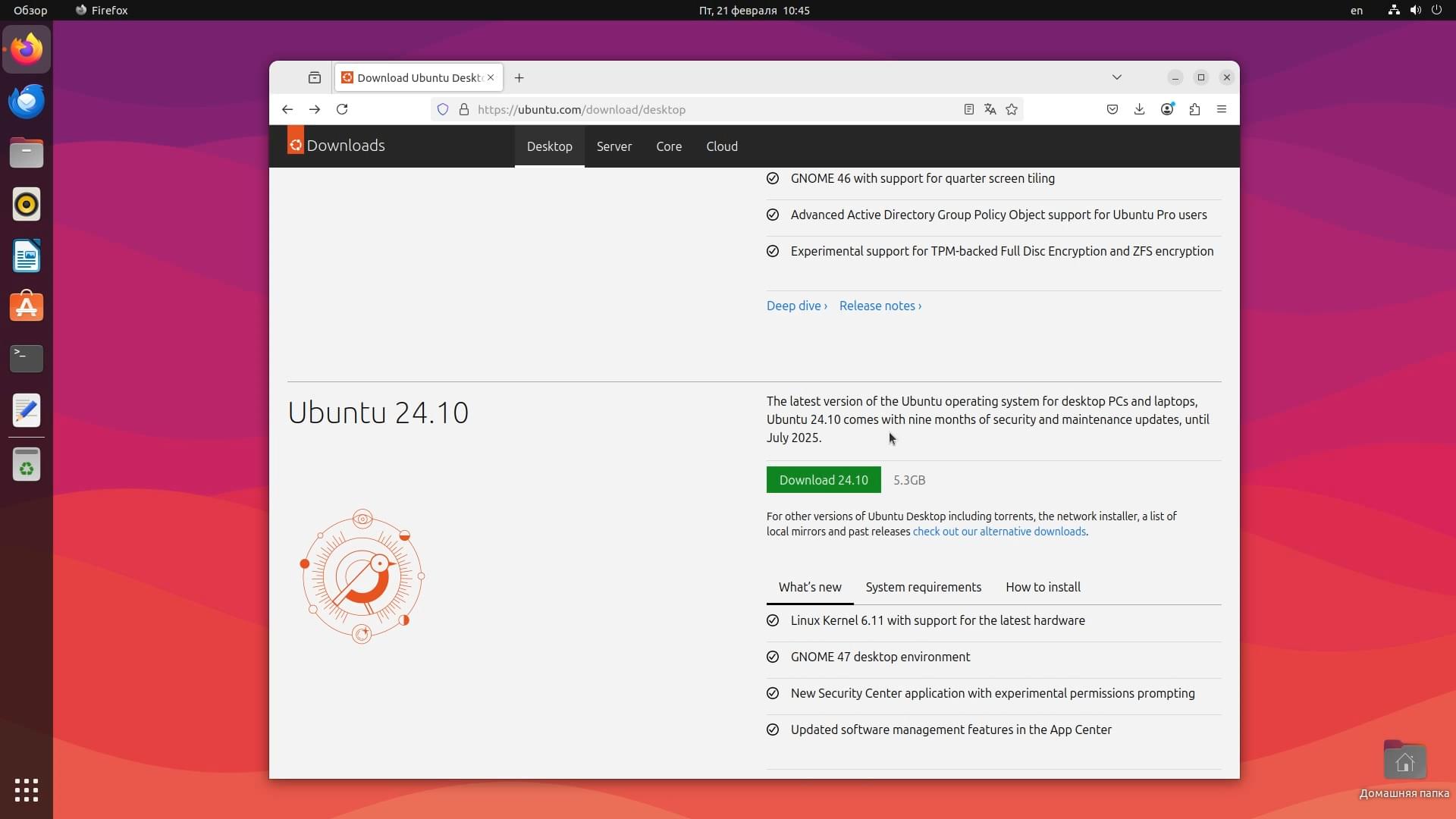Click the New Security Center feature line

click(993, 693)
